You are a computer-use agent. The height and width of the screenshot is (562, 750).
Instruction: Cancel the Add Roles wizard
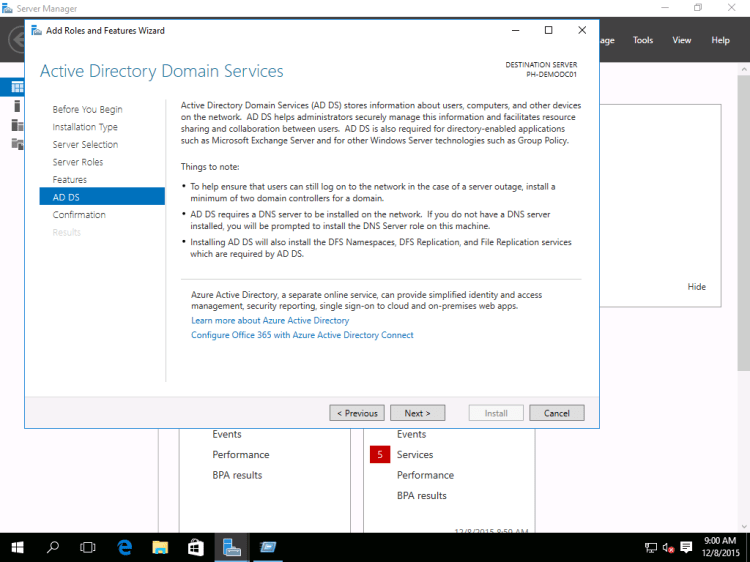(x=557, y=413)
